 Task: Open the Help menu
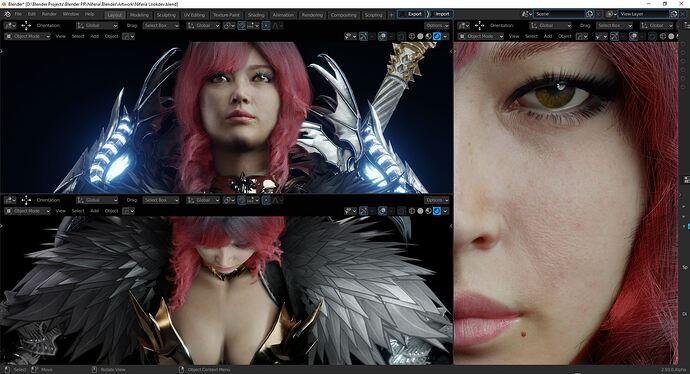(89, 14)
